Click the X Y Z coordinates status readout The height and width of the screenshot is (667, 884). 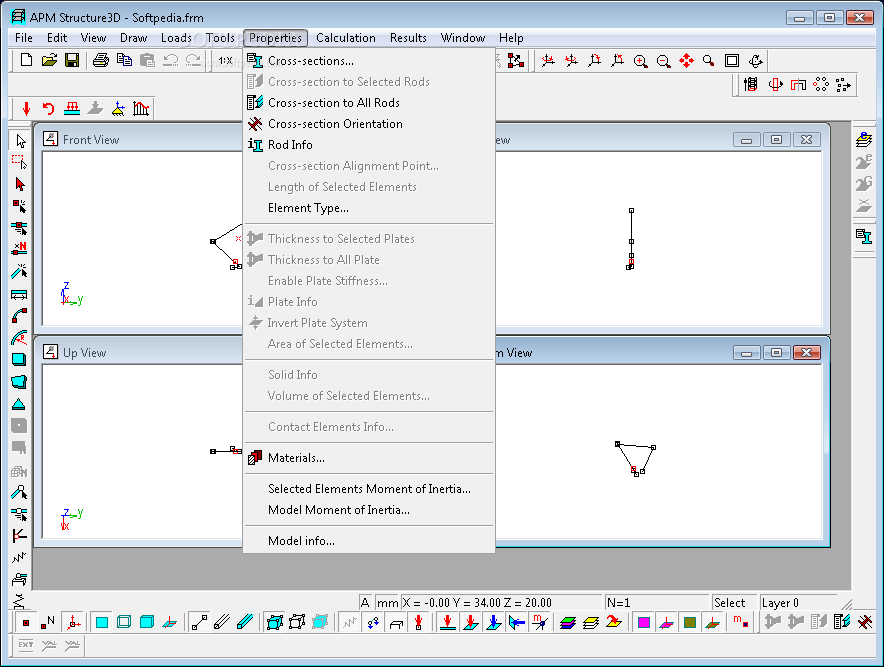pyautogui.click(x=501, y=603)
